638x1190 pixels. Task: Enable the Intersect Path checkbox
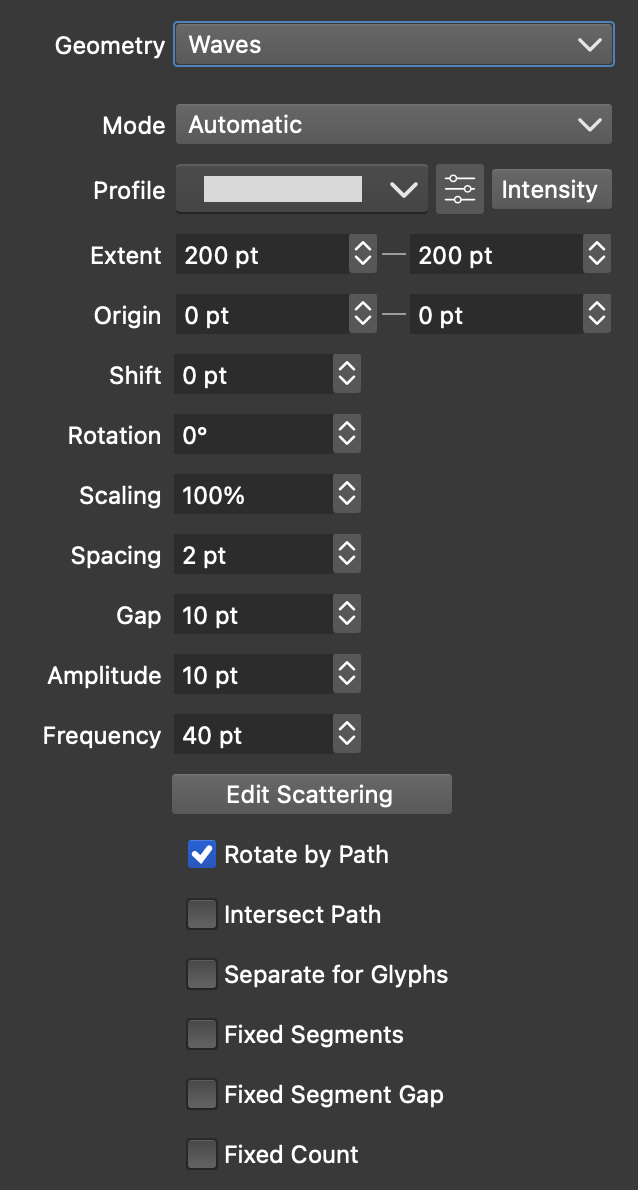pos(202,914)
